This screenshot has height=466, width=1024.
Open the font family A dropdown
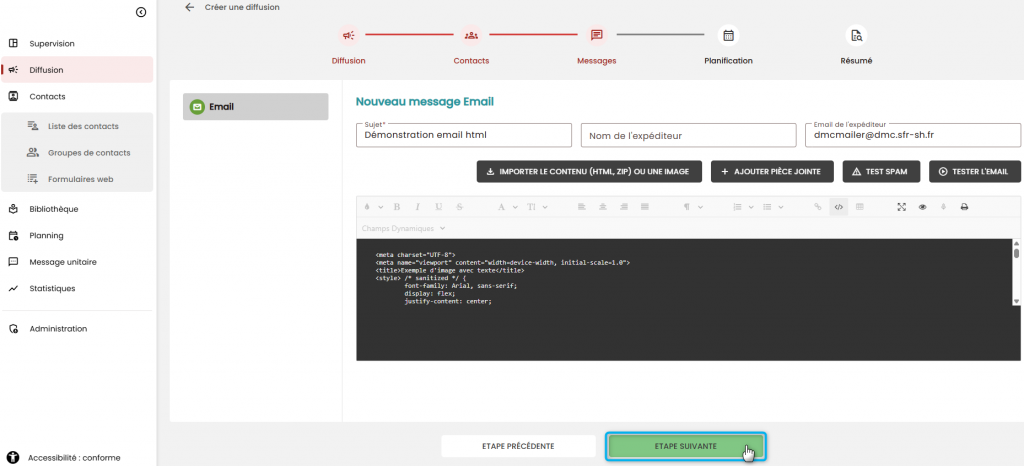(x=507, y=207)
